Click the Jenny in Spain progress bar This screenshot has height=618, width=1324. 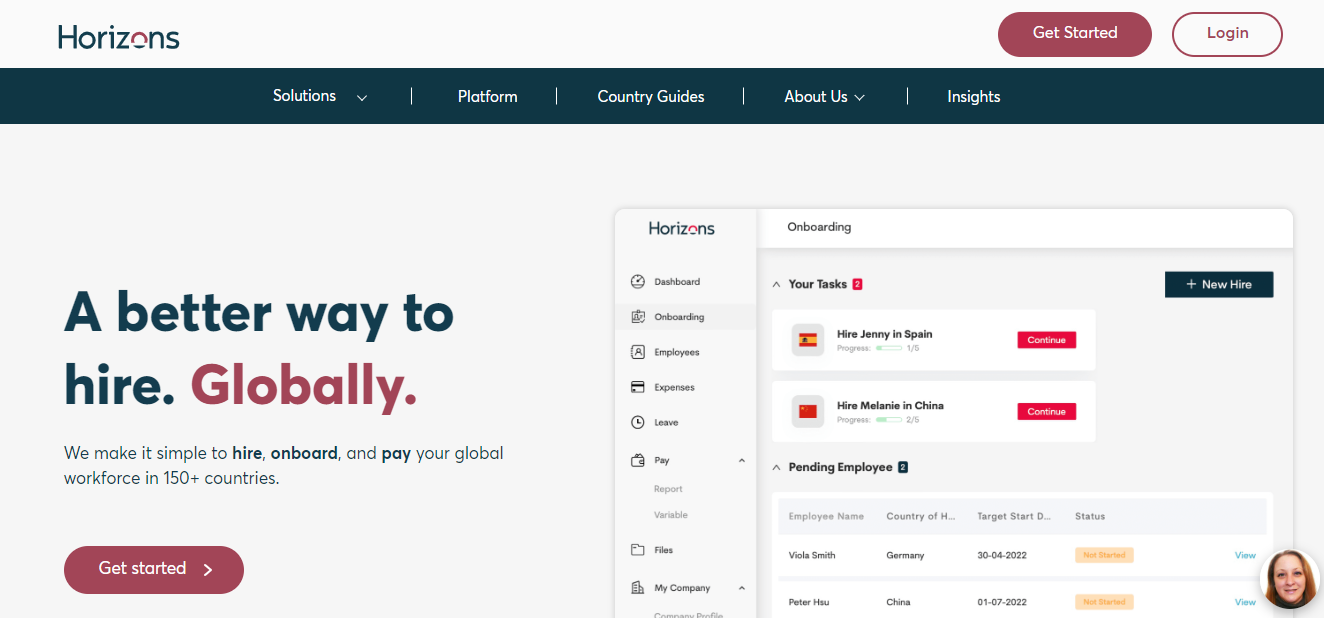pos(889,348)
